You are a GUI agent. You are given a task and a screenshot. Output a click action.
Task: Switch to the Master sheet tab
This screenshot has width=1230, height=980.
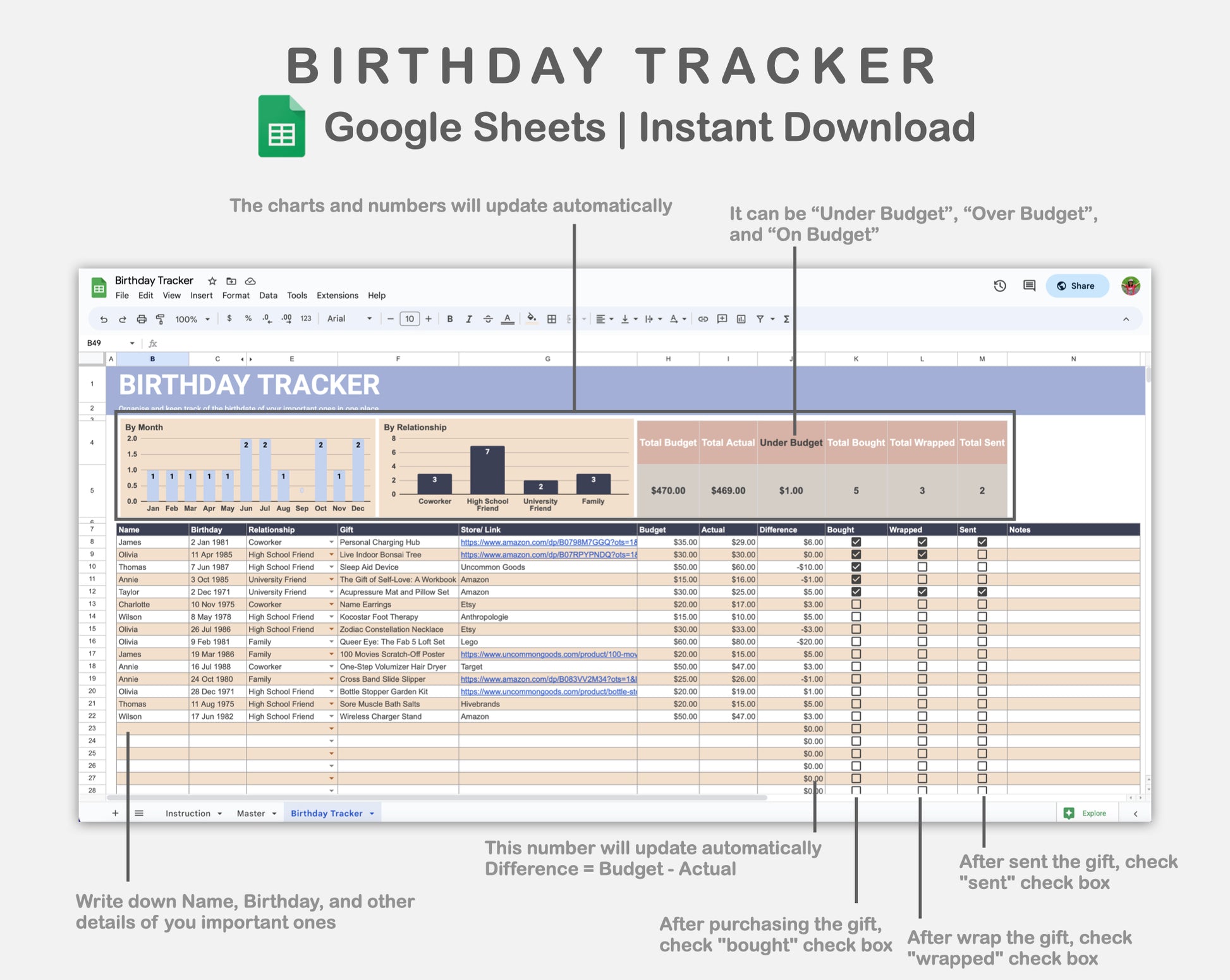click(x=251, y=813)
